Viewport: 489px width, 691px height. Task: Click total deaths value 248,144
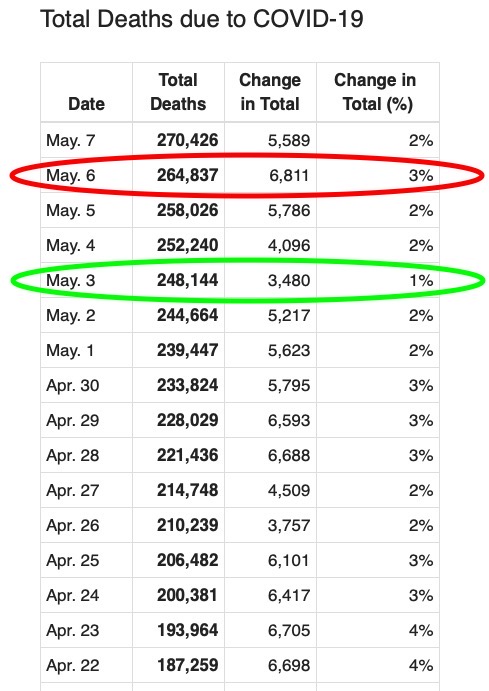(188, 280)
